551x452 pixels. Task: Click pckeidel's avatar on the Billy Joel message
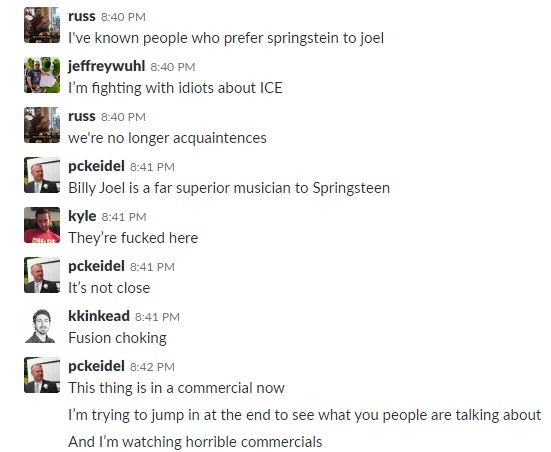click(42, 175)
